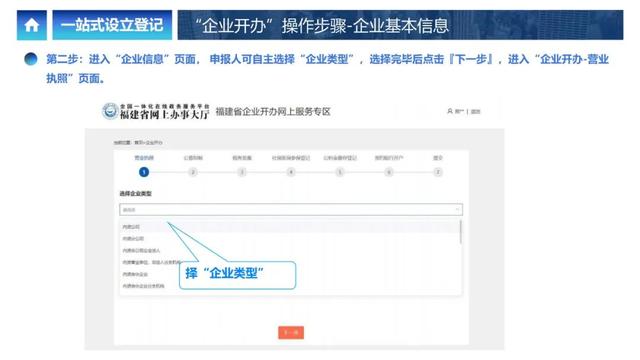The height and width of the screenshot is (360, 640).
Task: Select step 2 公章刻制 in the progress bar
Action: 193,172
